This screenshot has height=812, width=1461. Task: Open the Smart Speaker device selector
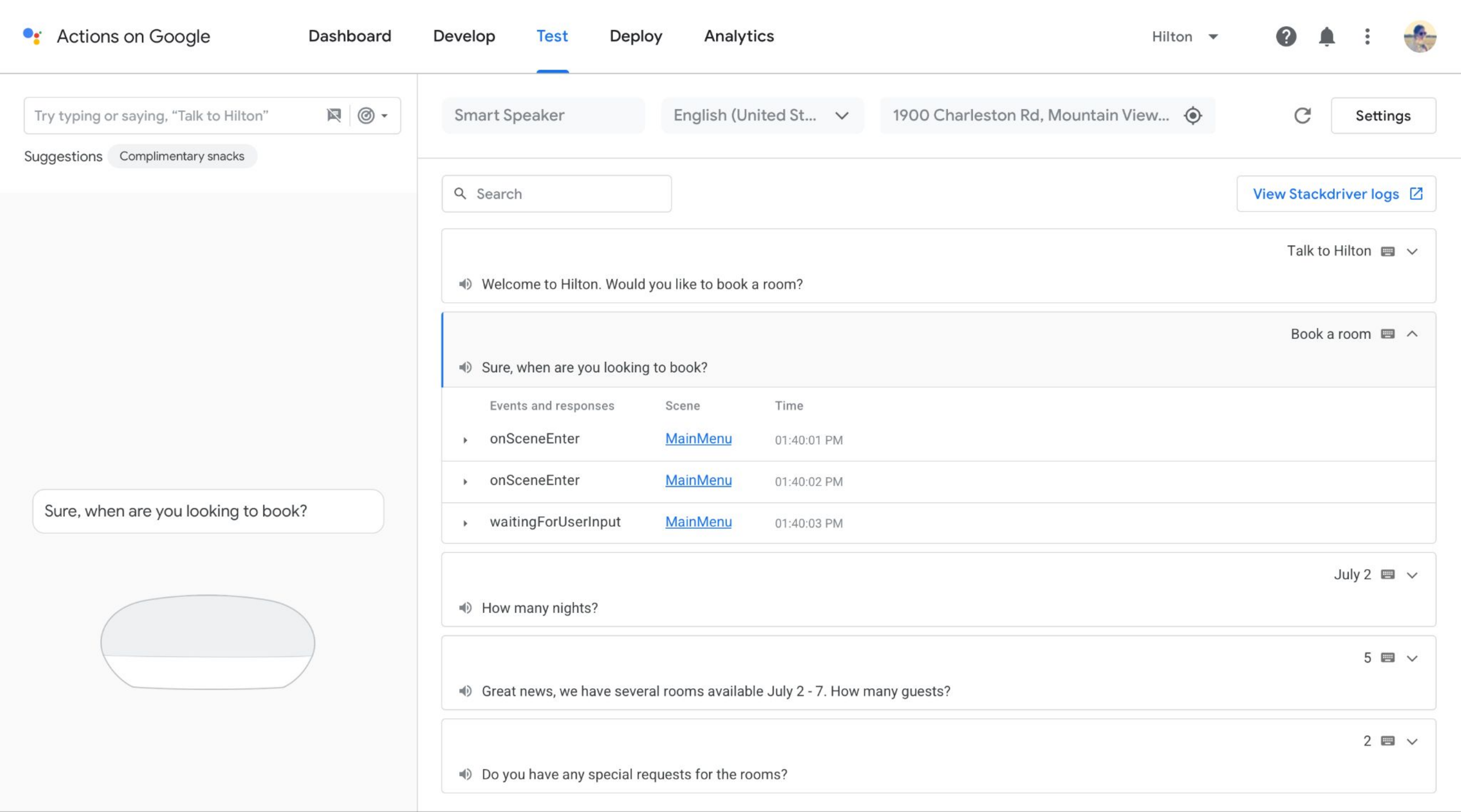pos(543,115)
